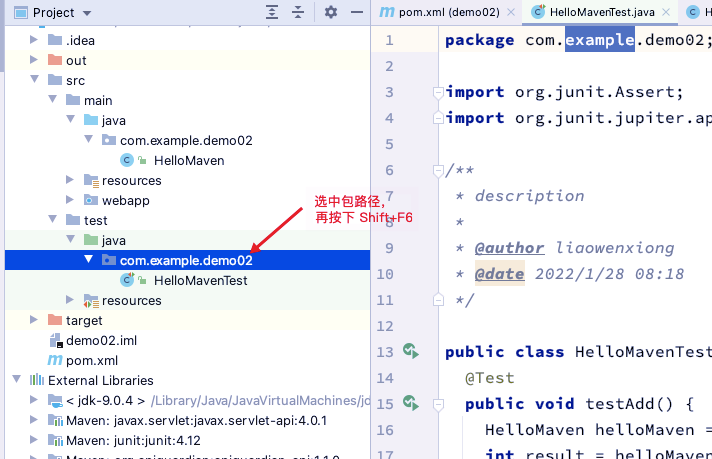Hide the Project panel with minus icon
The image size is (712, 459).
tap(357, 12)
